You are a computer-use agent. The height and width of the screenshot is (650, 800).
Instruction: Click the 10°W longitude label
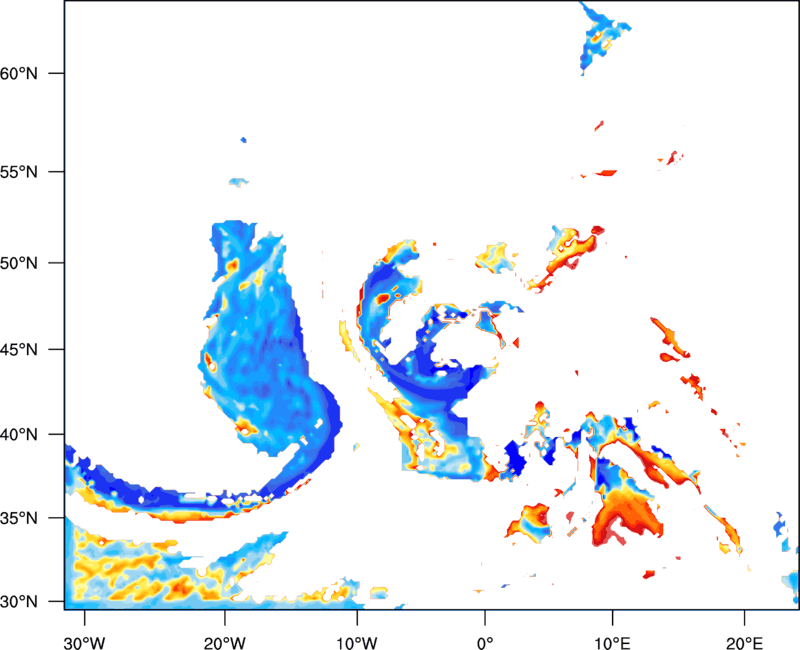(x=357, y=643)
